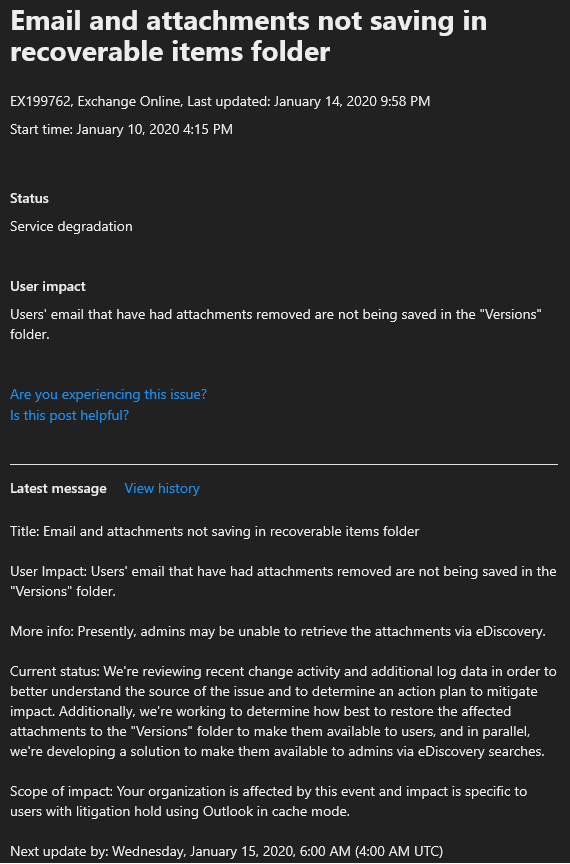The height and width of the screenshot is (864, 570).
Task: Click the horizontal divider above Latest message
Action: (284, 465)
